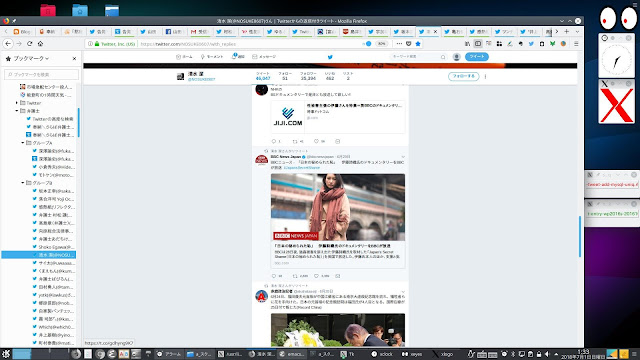The height and width of the screenshot is (360, 640).
Task: Open the Twitterの高度な検索 bookmark
Action: pos(50,119)
